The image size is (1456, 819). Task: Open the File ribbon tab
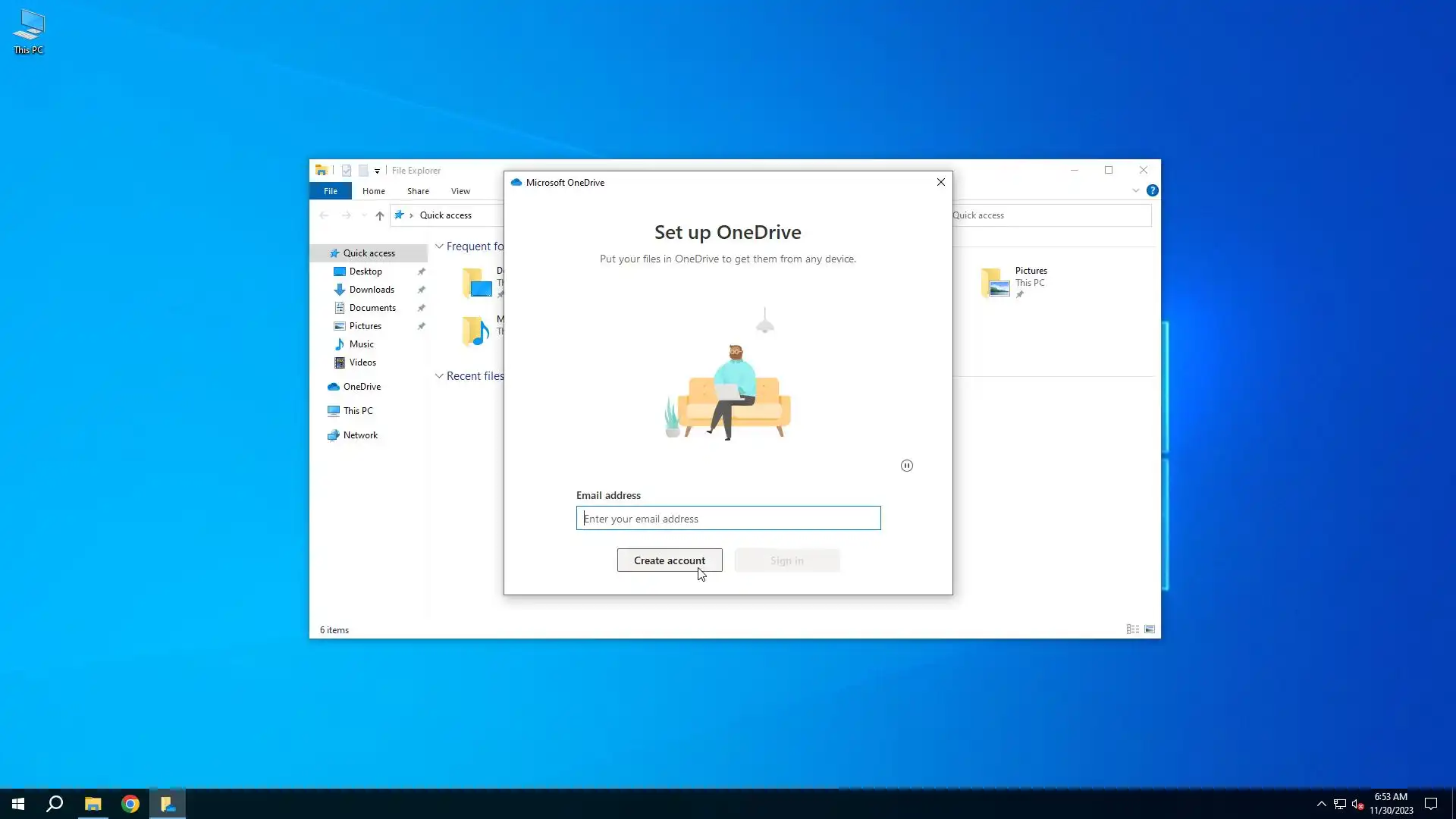click(330, 191)
